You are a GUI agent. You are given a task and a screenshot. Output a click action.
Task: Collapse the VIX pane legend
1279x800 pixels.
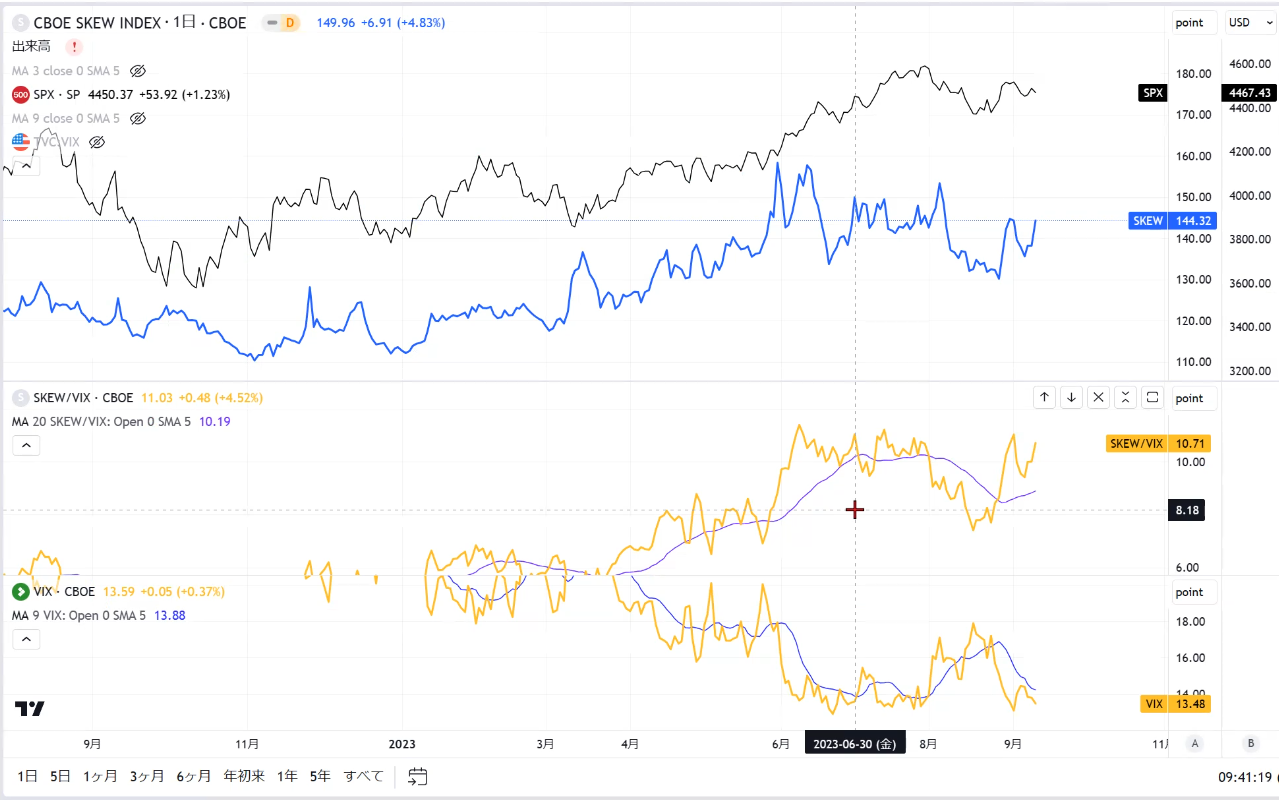[x=26, y=639]
